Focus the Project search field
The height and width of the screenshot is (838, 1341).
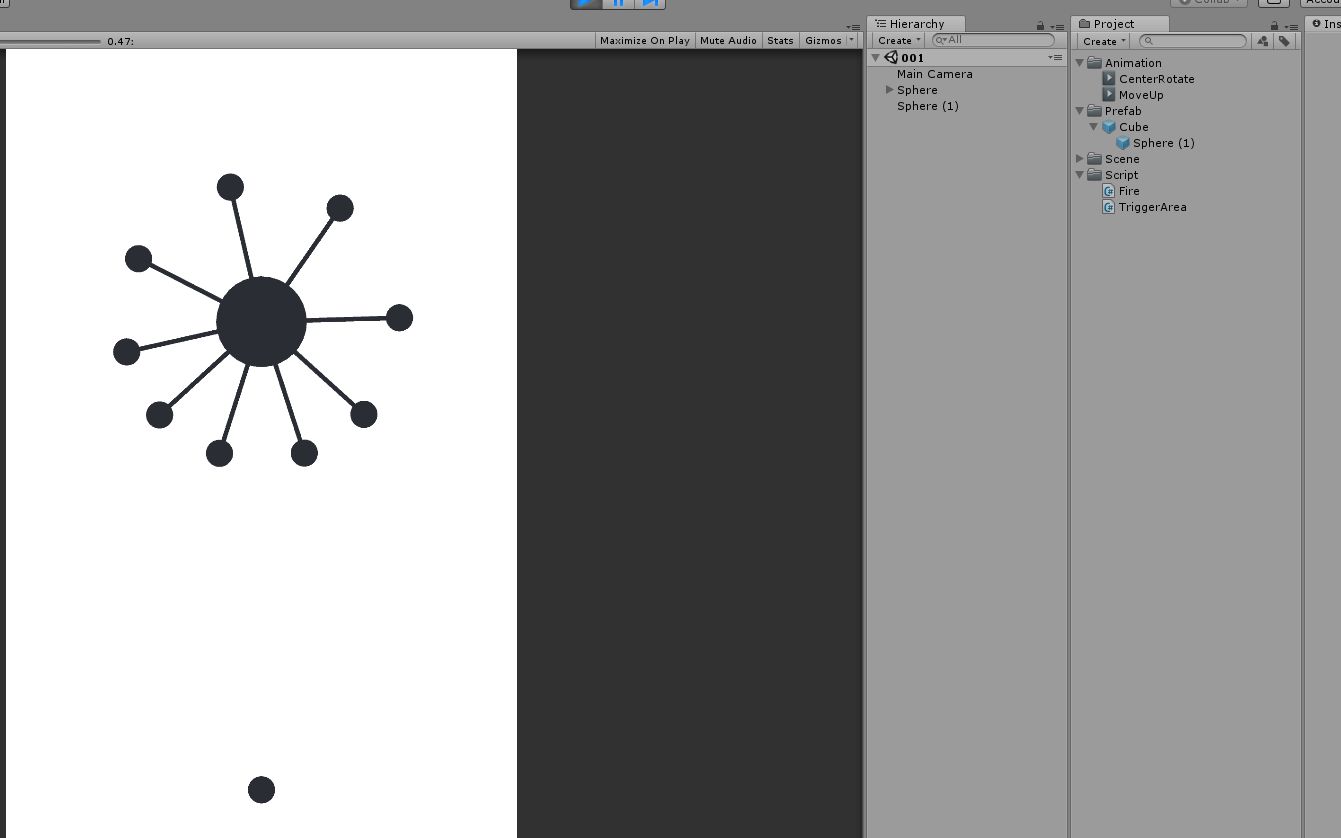1193,41
